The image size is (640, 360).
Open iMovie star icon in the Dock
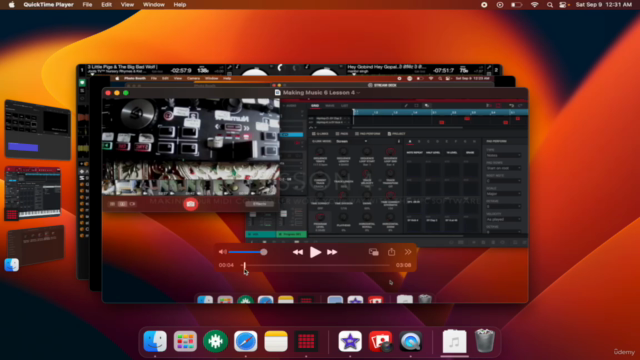tap(350, 341)
